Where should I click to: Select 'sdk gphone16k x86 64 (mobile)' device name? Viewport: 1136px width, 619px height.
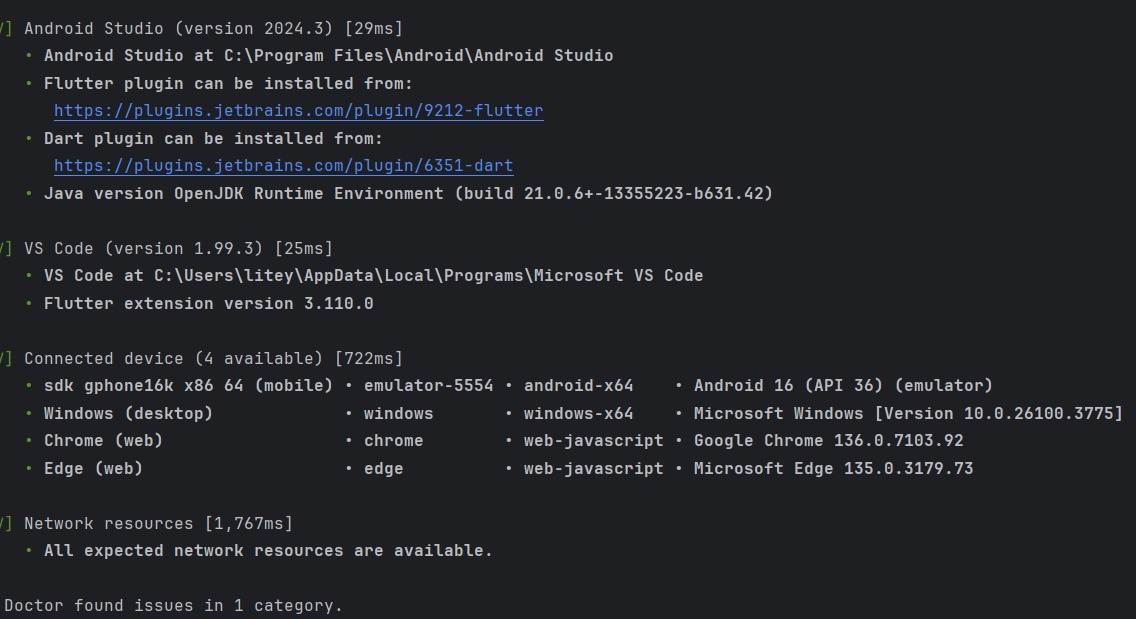tap(188, 386)
